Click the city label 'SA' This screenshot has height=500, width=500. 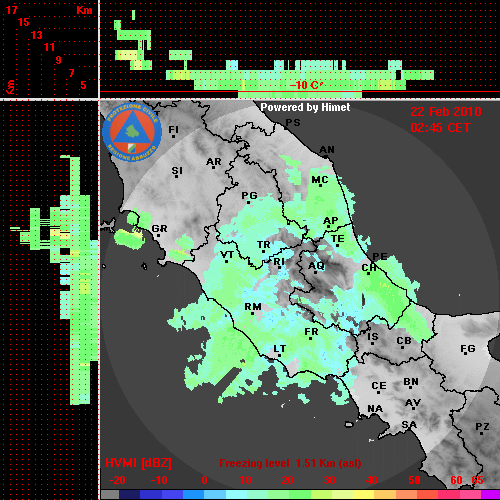409,425
